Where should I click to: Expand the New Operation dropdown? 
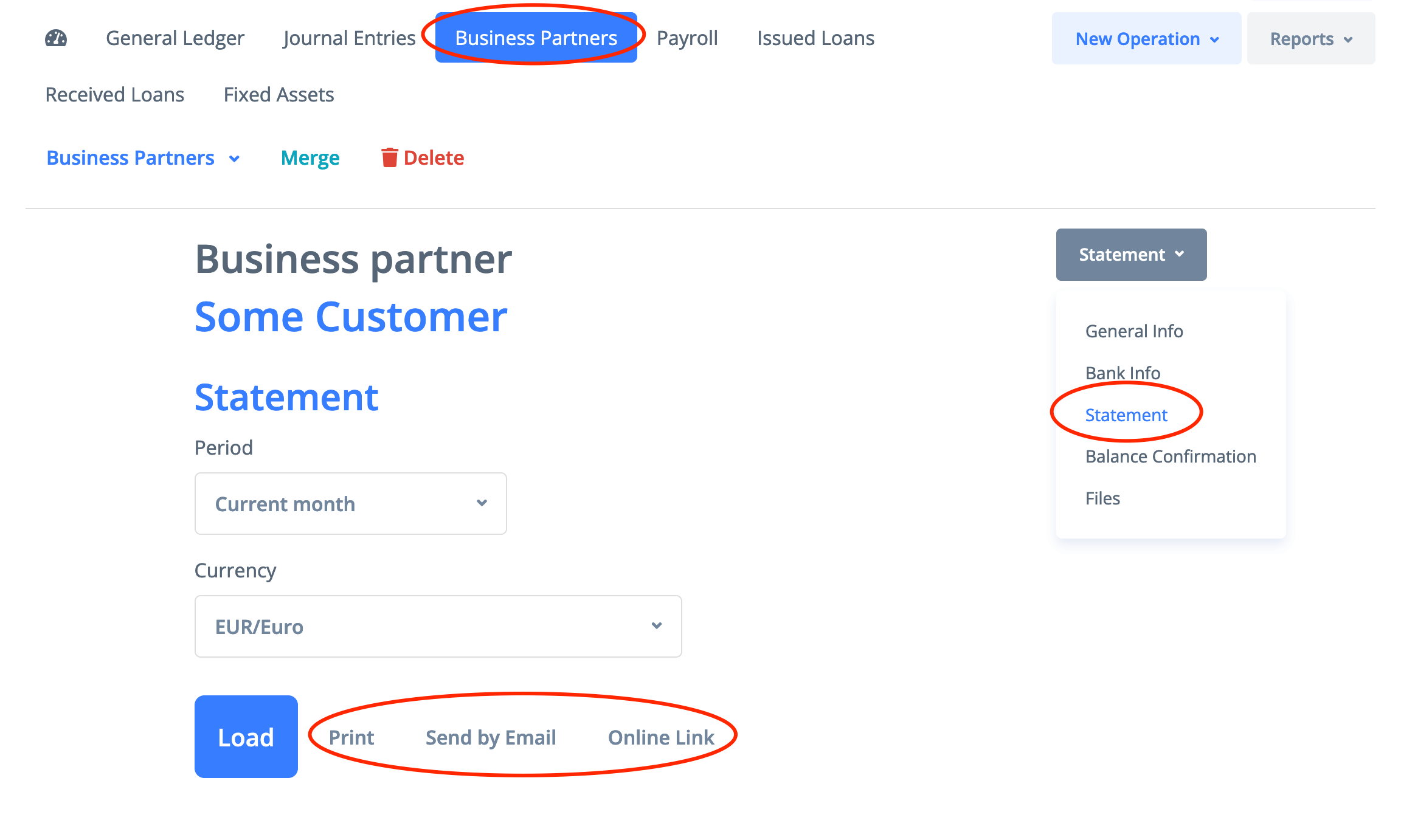(x=1146, y=39)
